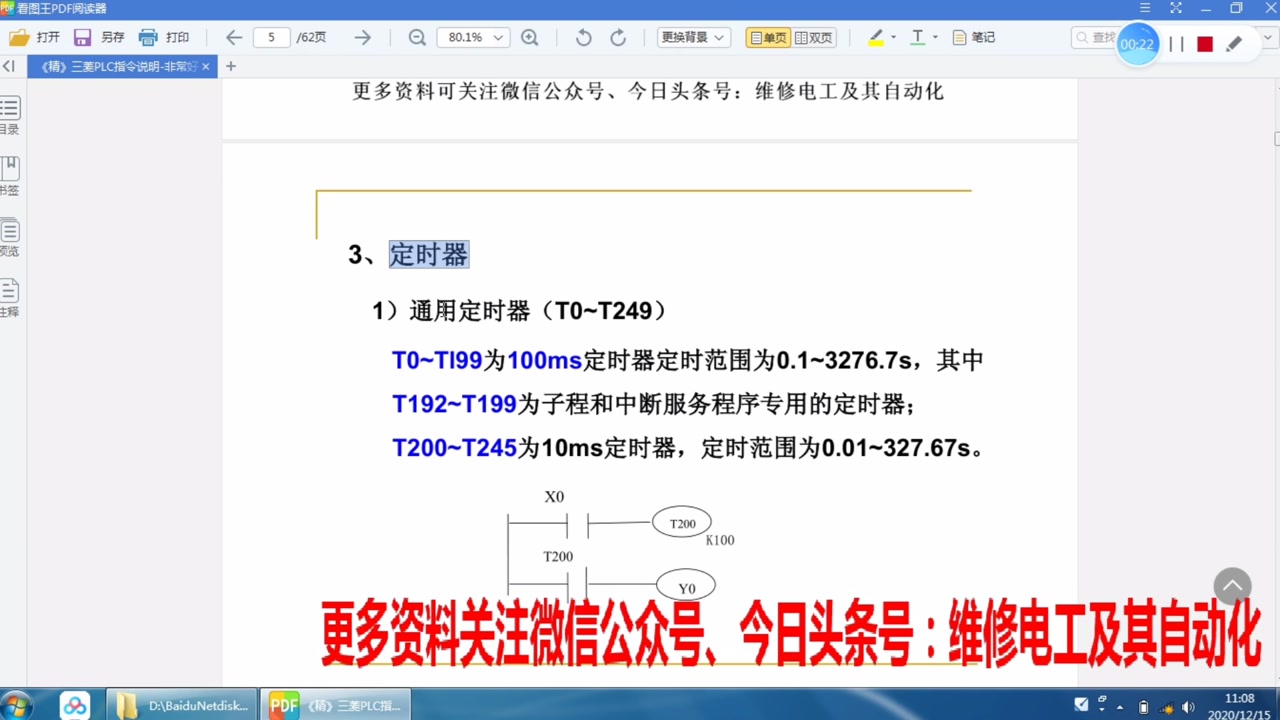The width and height of the screenshot is (1280, 720).
Task: Click the page number field showing 5
Action: click(272, 37)
